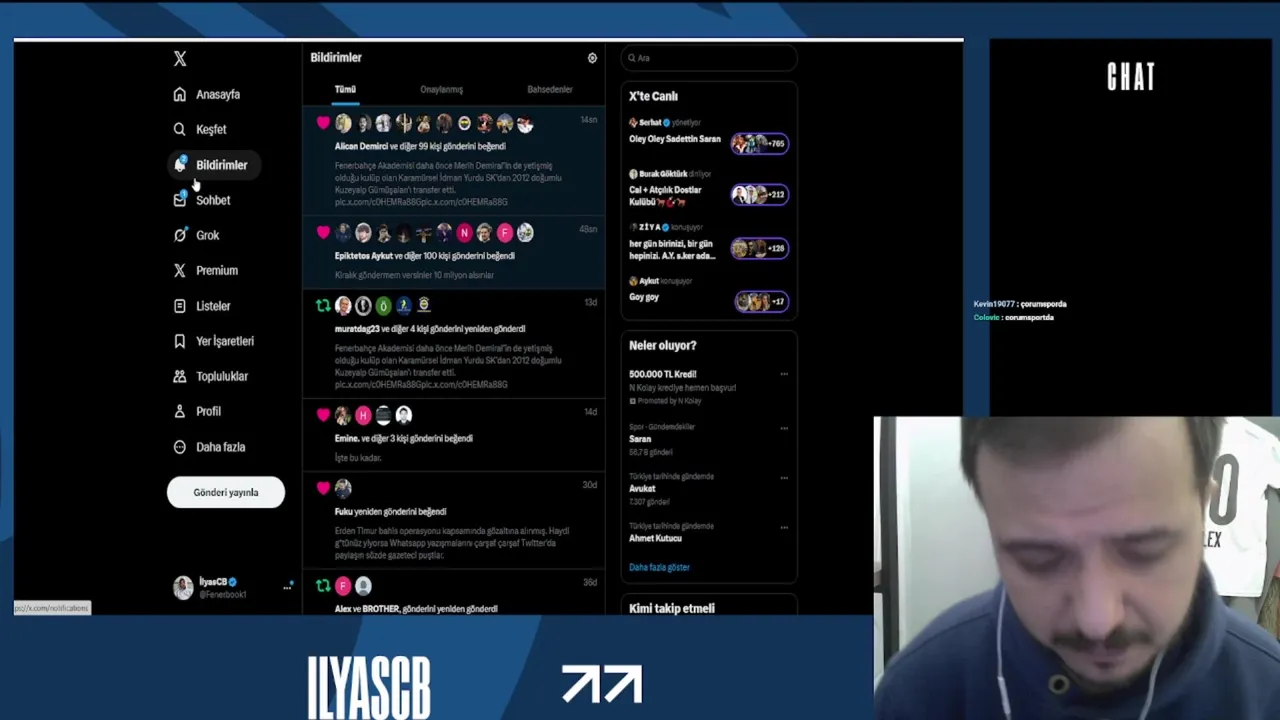Viewport: 1280px width, 720px height.
Task: Open the Avukat trending topic
Action: pos(708,489)
